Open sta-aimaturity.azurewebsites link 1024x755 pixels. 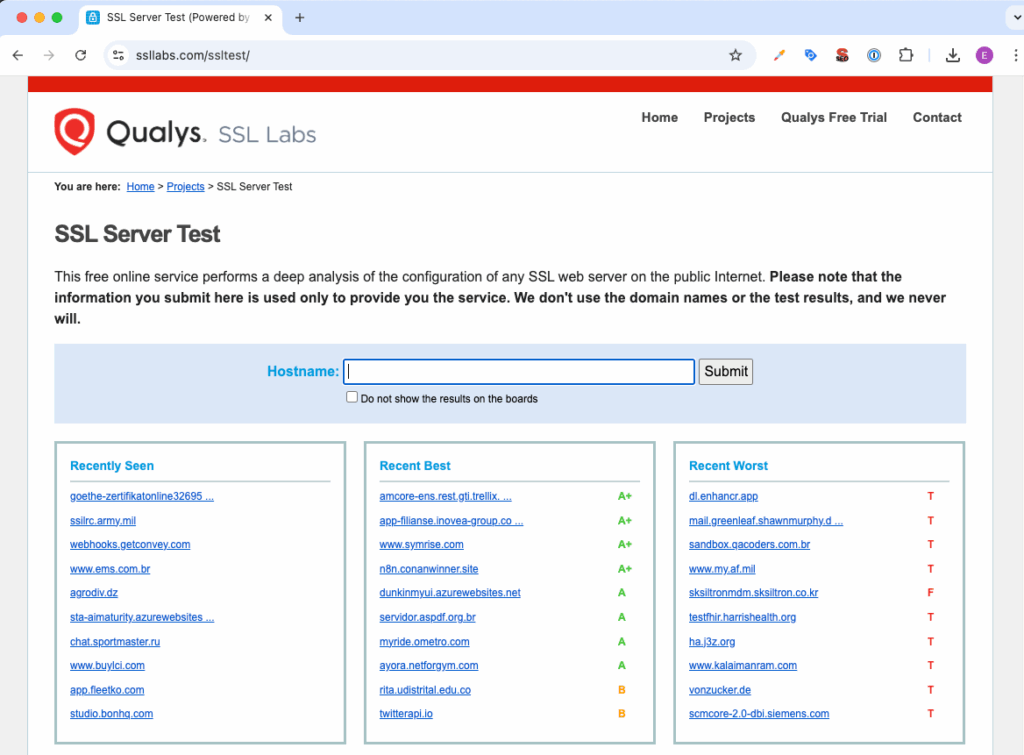tap(142, 617)
